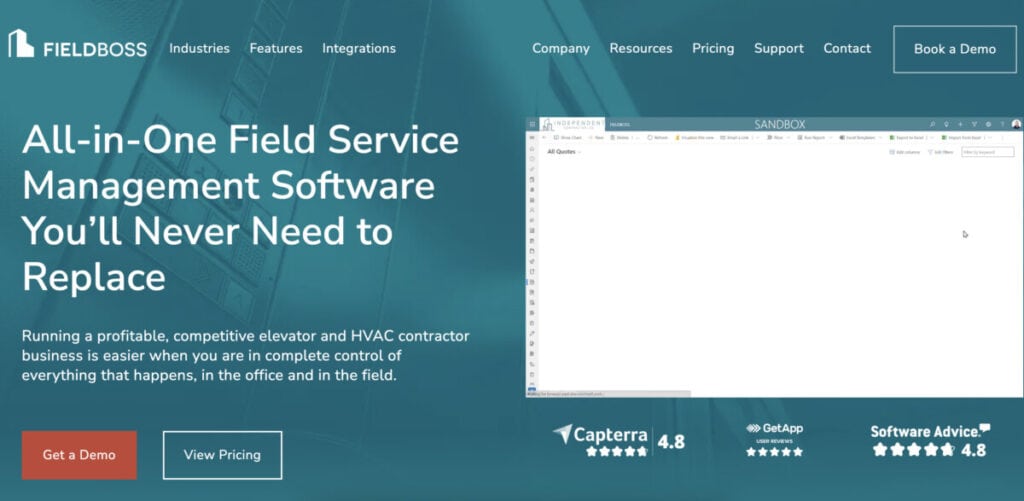Open the overflow ellipsis in command bar
Viewport: 1024px width, 501px height.
click(x=1002, y=137)
